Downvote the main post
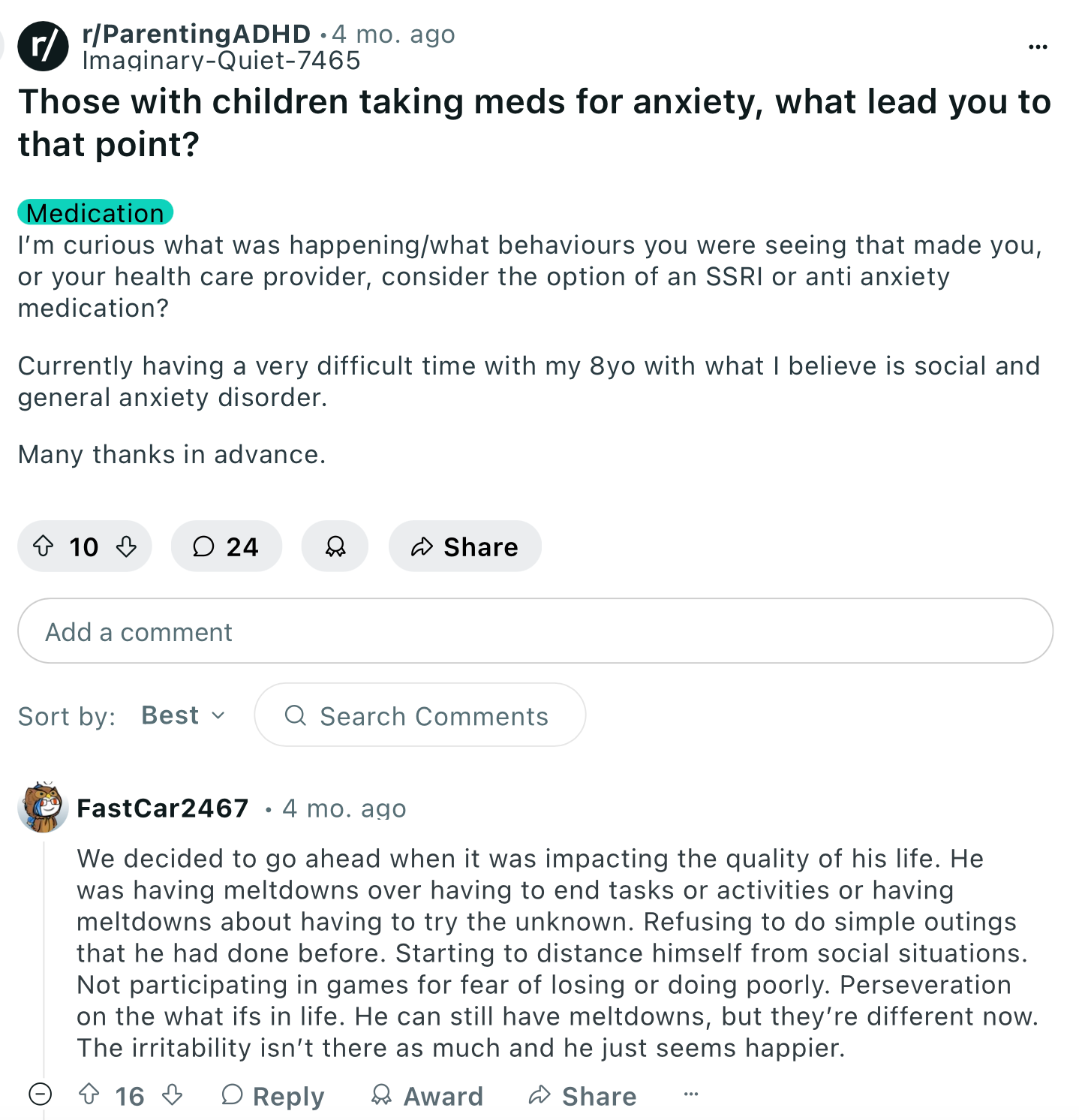The width and height of the screenshot is (1079, 1120). tap(127, 546)
